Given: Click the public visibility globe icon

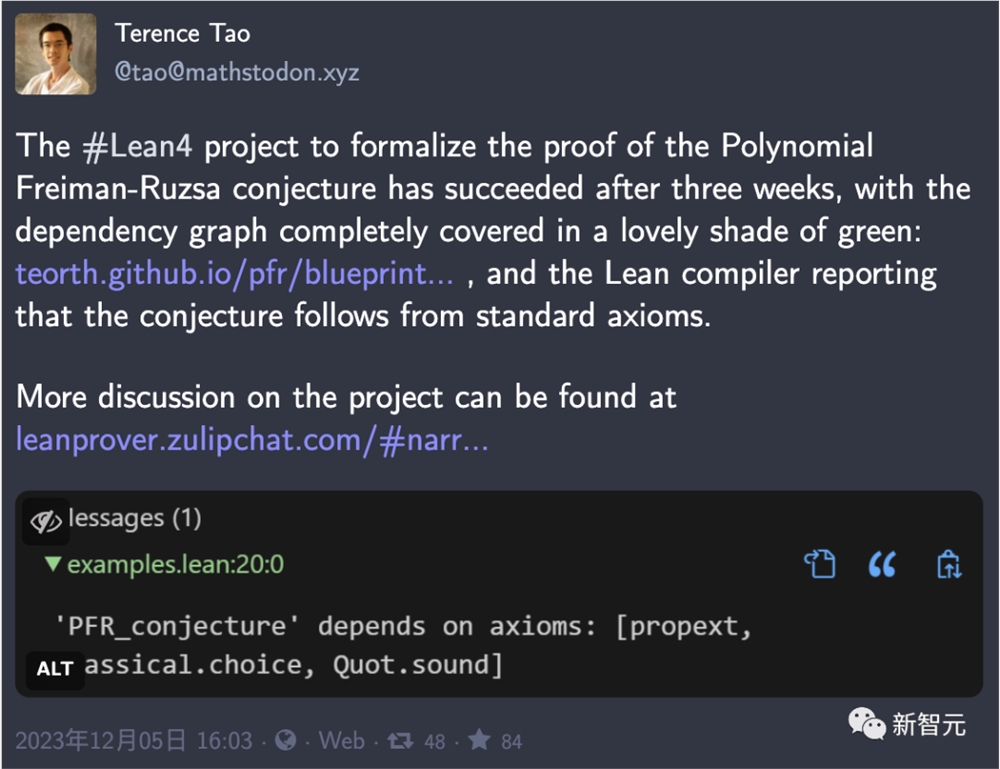Looking at the screenshot, I should [285, 740].
